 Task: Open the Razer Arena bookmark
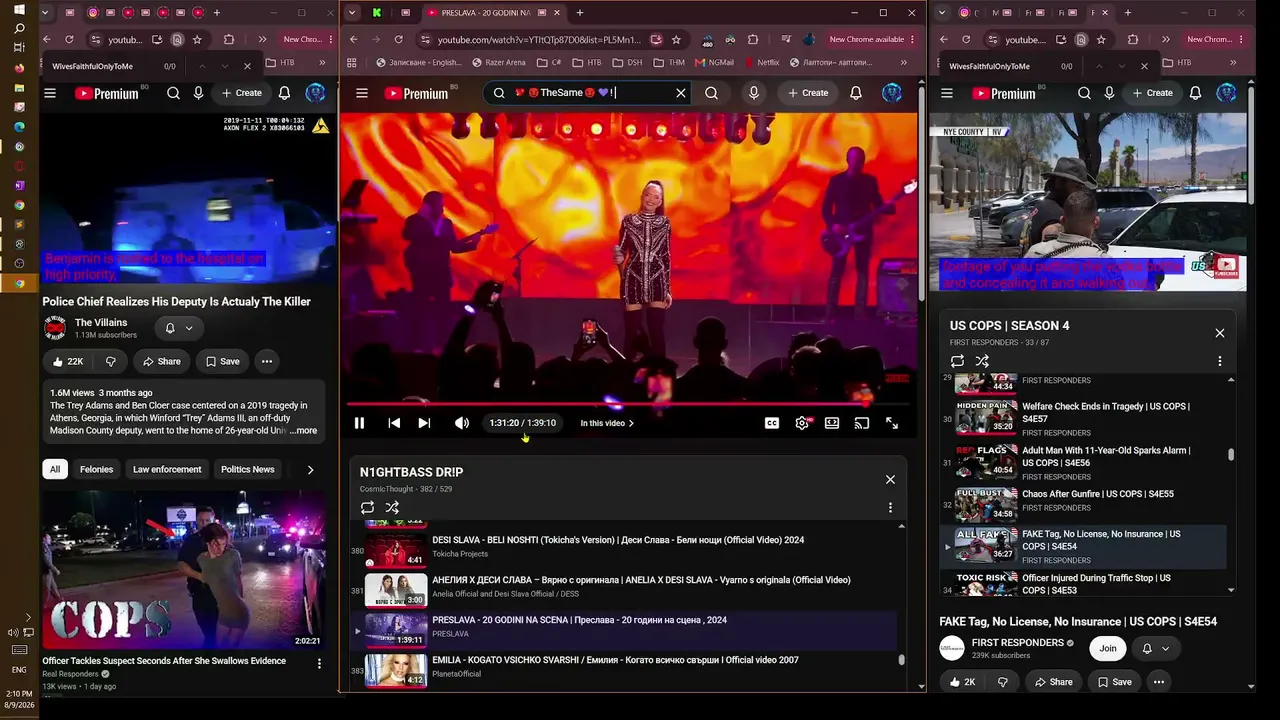tap(497, 62)
